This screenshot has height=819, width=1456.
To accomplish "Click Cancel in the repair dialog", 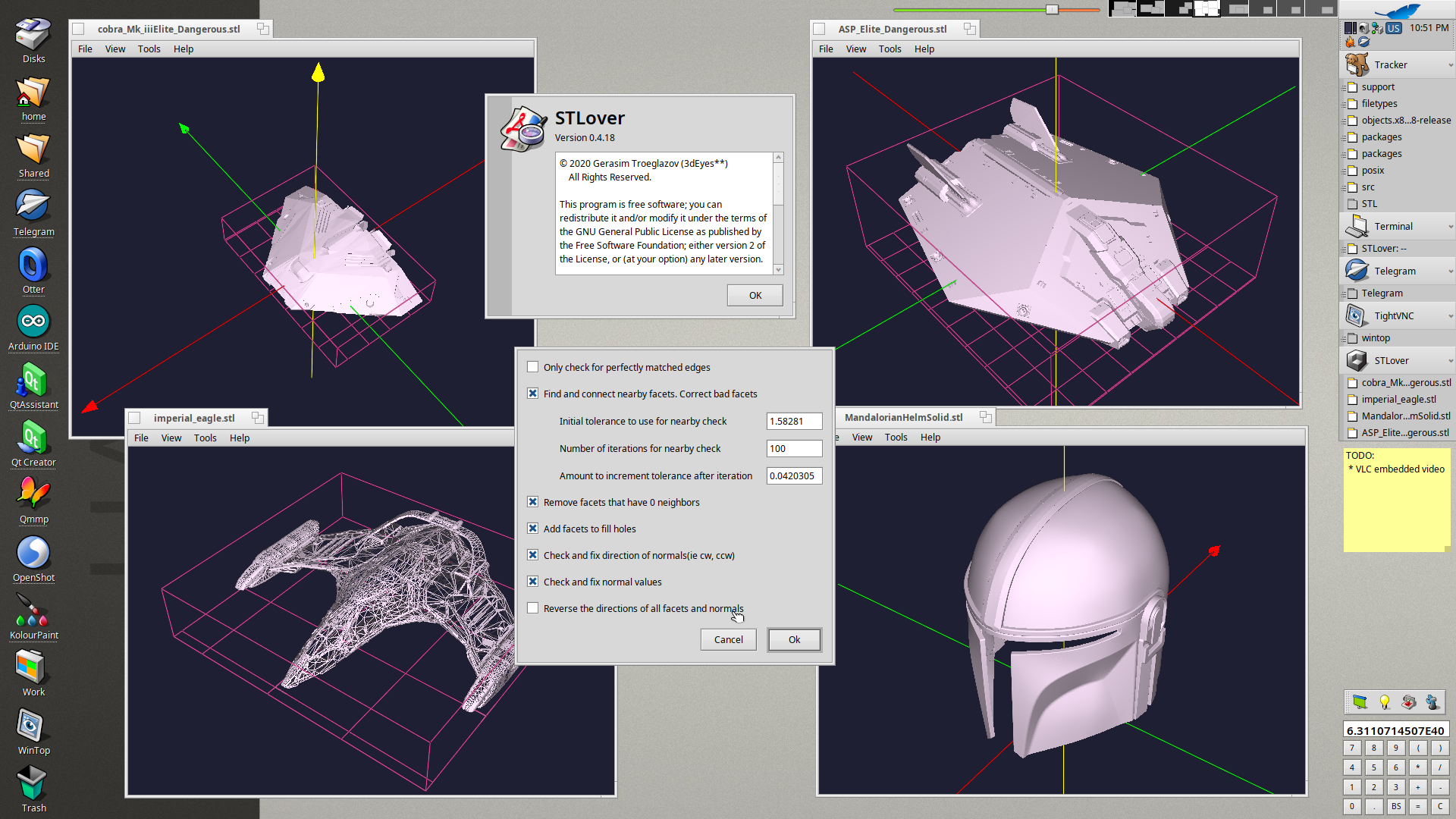I will tap(729, 639).
